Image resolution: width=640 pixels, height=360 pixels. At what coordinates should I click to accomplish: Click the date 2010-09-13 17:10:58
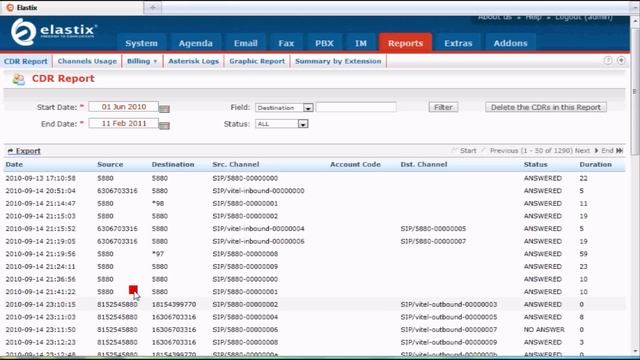click(x=40, y=178)
